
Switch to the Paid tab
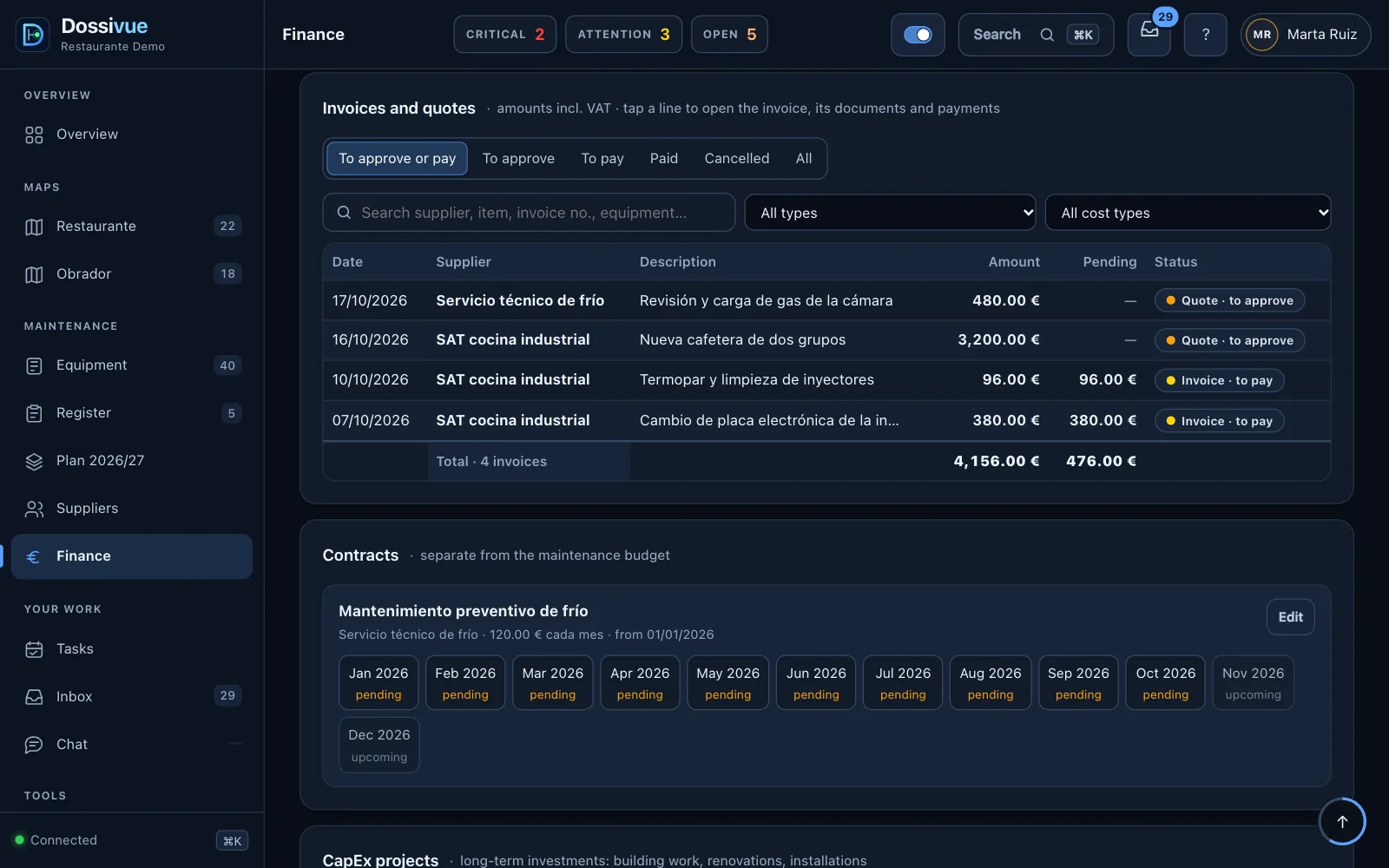pos(664,159)
